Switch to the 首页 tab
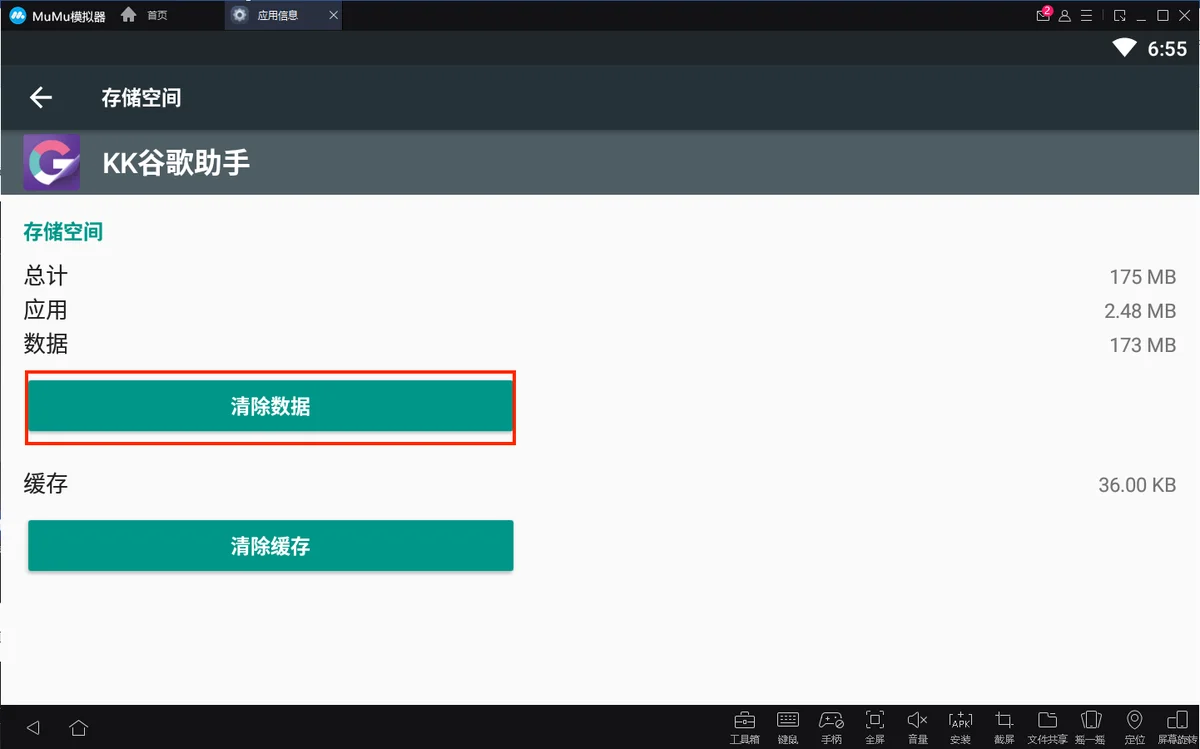The height and width of the screenshot is (749, 1200). coord(144,16)
